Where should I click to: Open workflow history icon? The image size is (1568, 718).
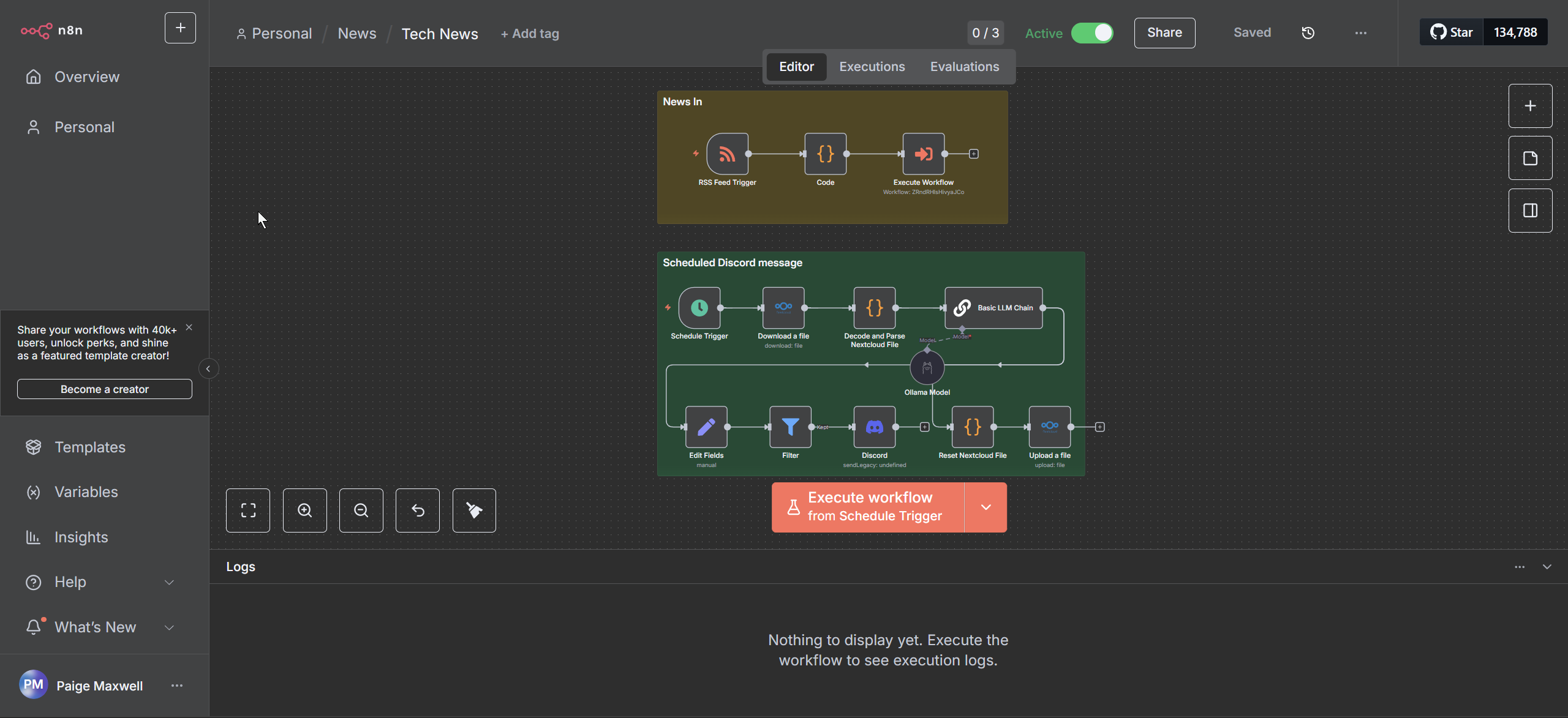click(x=1308, y=33)
